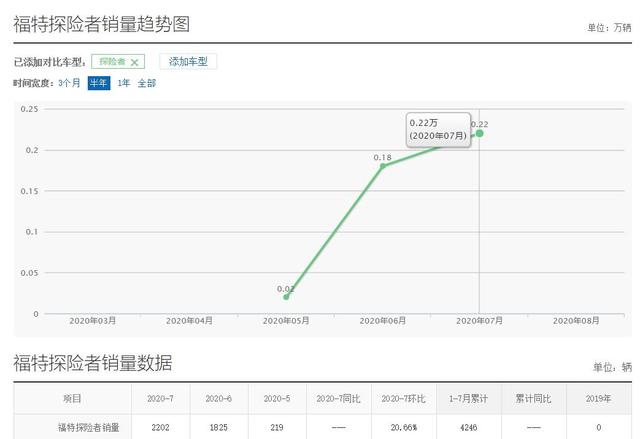Click the 2020-7 column header
640x439 pixels.
coord(160,399)
